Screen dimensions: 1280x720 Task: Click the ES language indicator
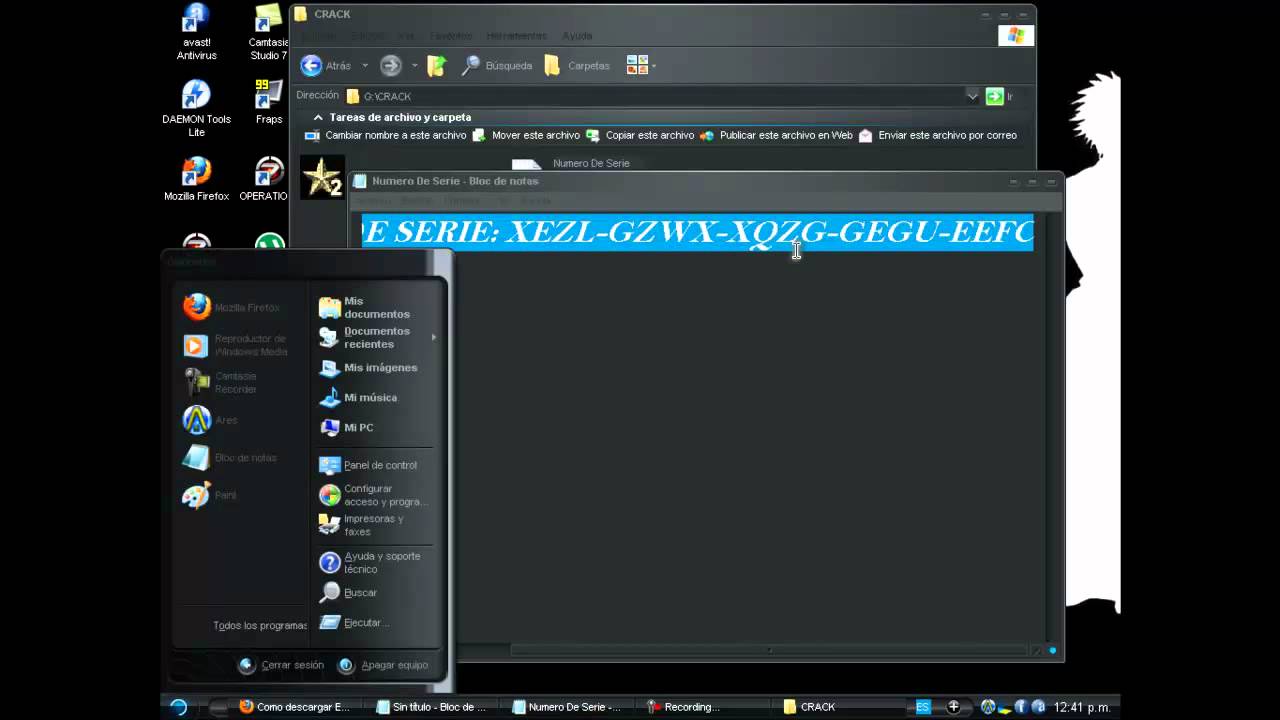click(923, 707)
